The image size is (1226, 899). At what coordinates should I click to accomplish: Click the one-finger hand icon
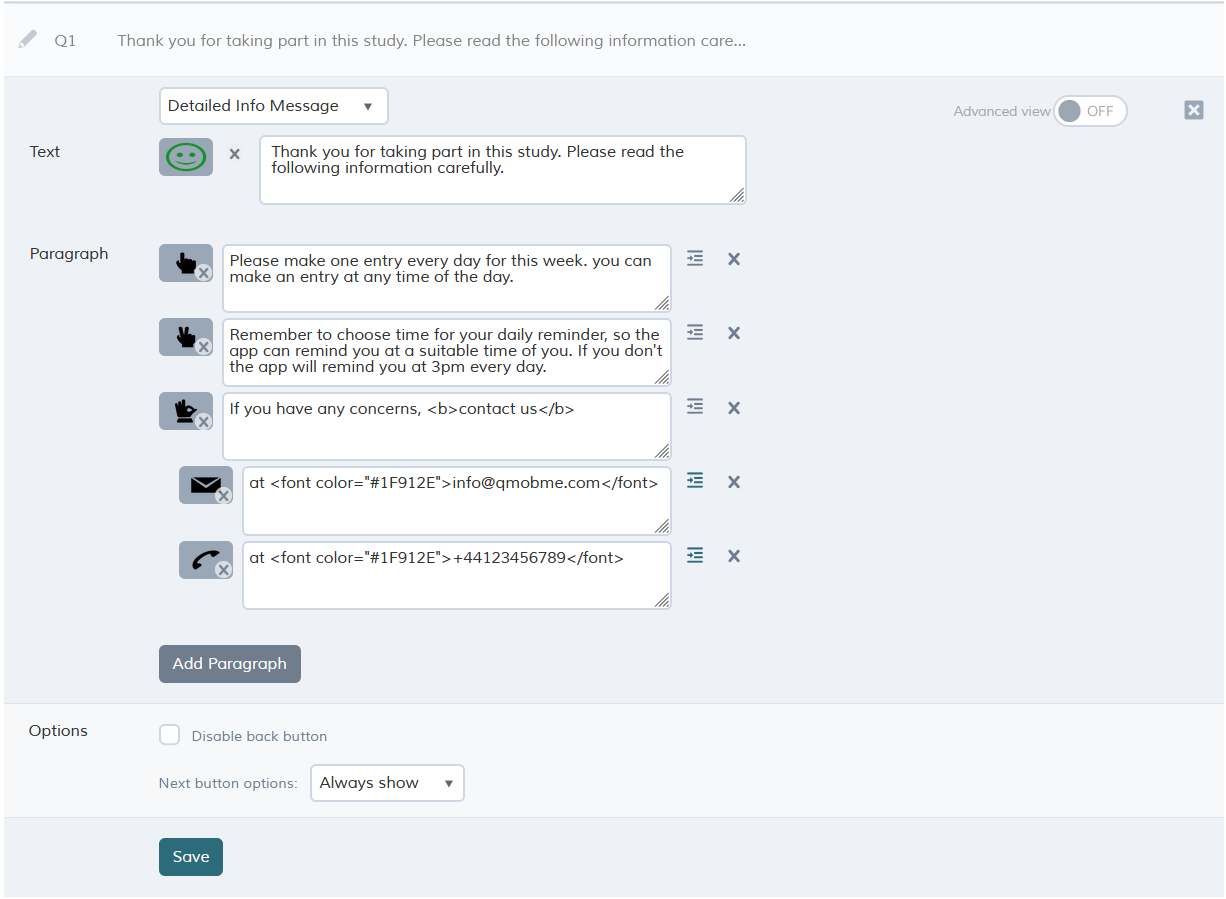(x=186, y=263)
